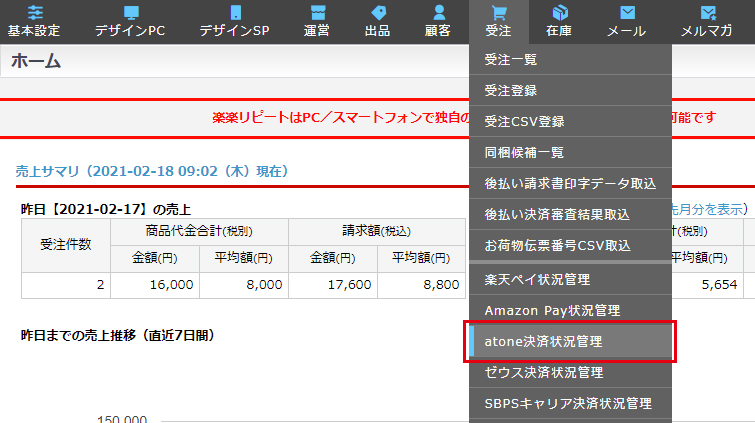Screen dimensions: 755x423
Task: Click the 売上サマリ heading link
Action: pyautogui.click(x=152, y=171)
